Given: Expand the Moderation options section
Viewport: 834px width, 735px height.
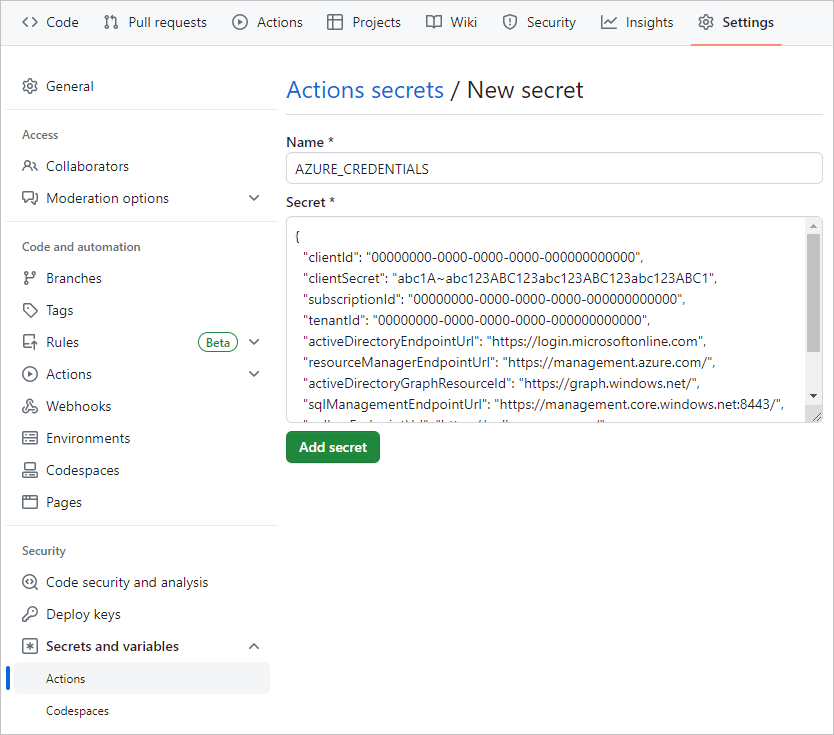Looking at the screenshot, I should click(x=253, y=198).
